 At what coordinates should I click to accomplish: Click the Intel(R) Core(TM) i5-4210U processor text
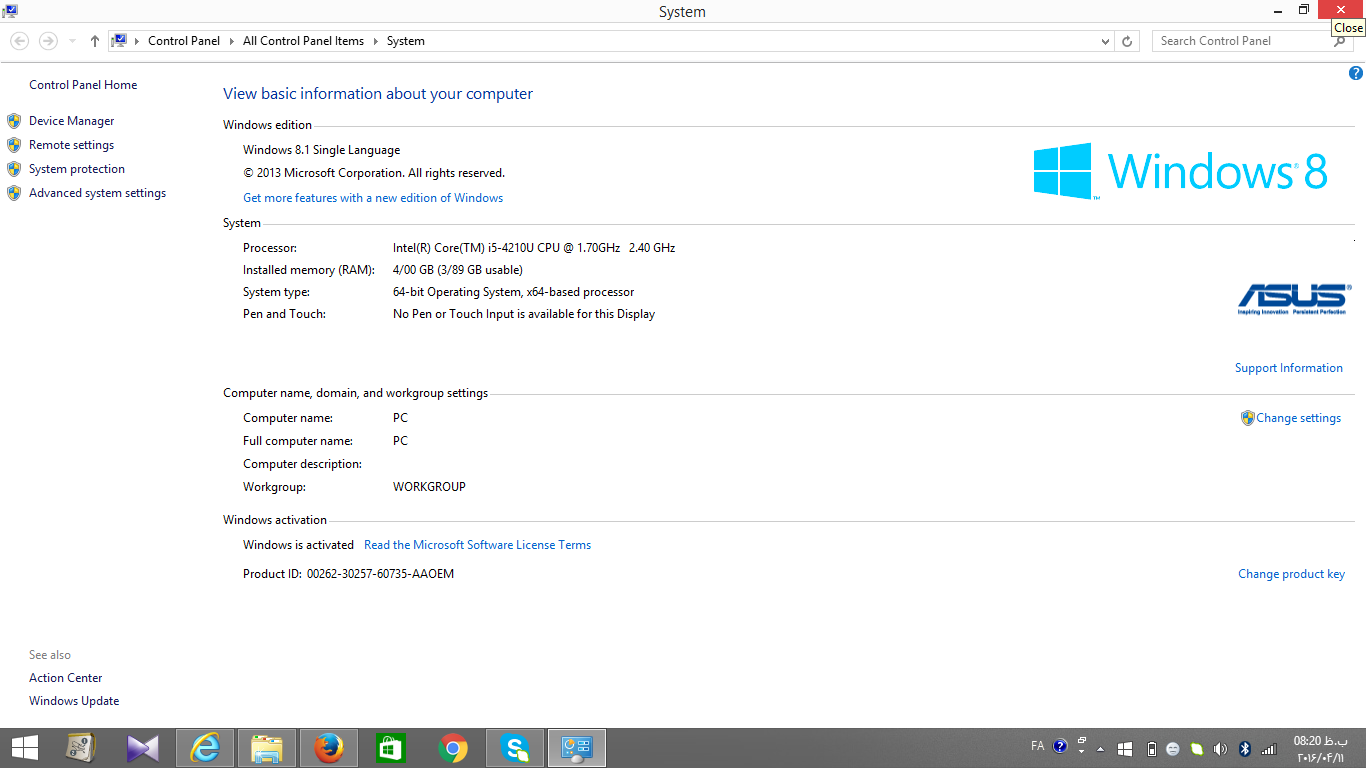click(534, 248)
